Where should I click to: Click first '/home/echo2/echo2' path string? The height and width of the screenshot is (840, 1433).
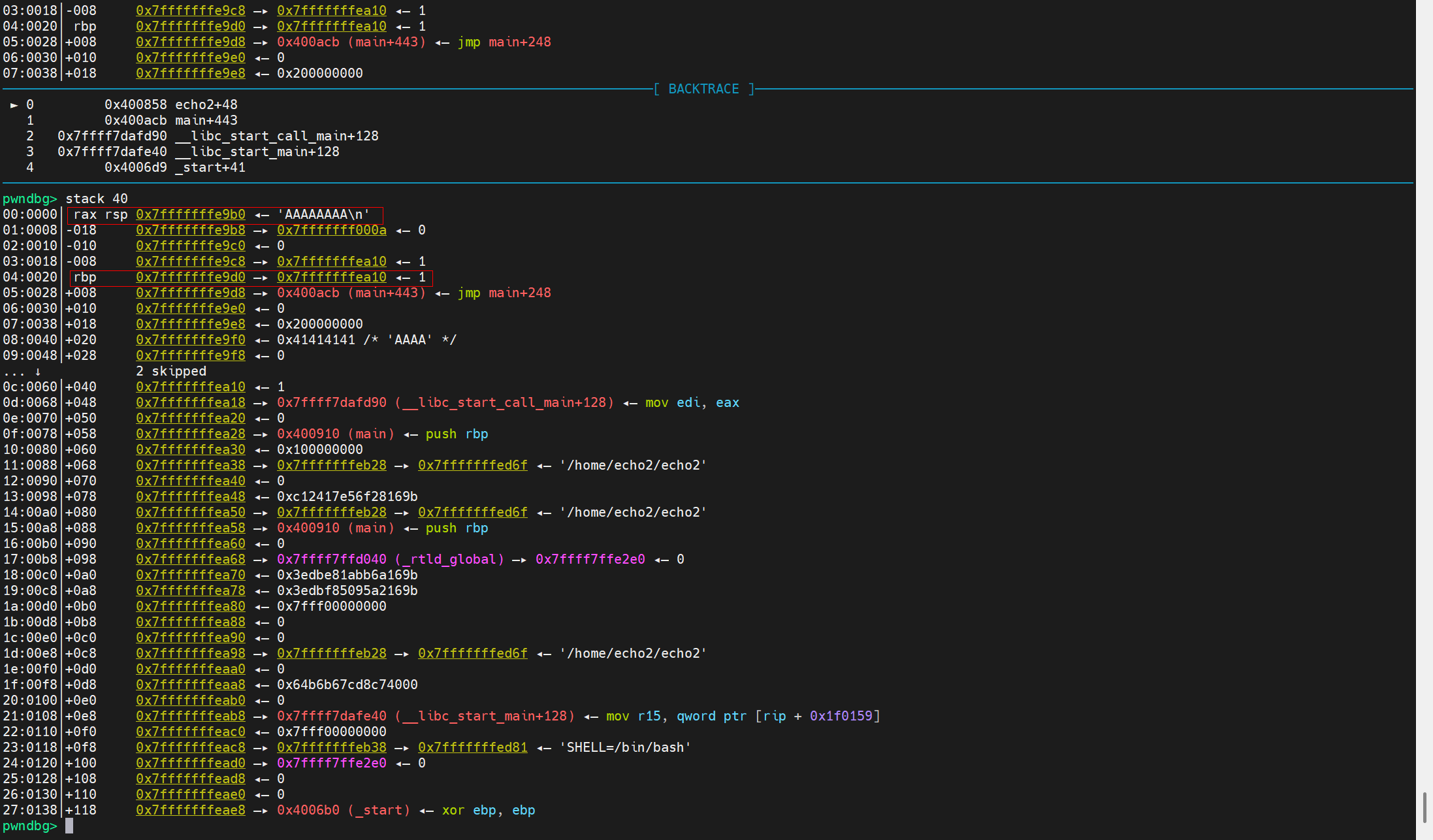633,465
